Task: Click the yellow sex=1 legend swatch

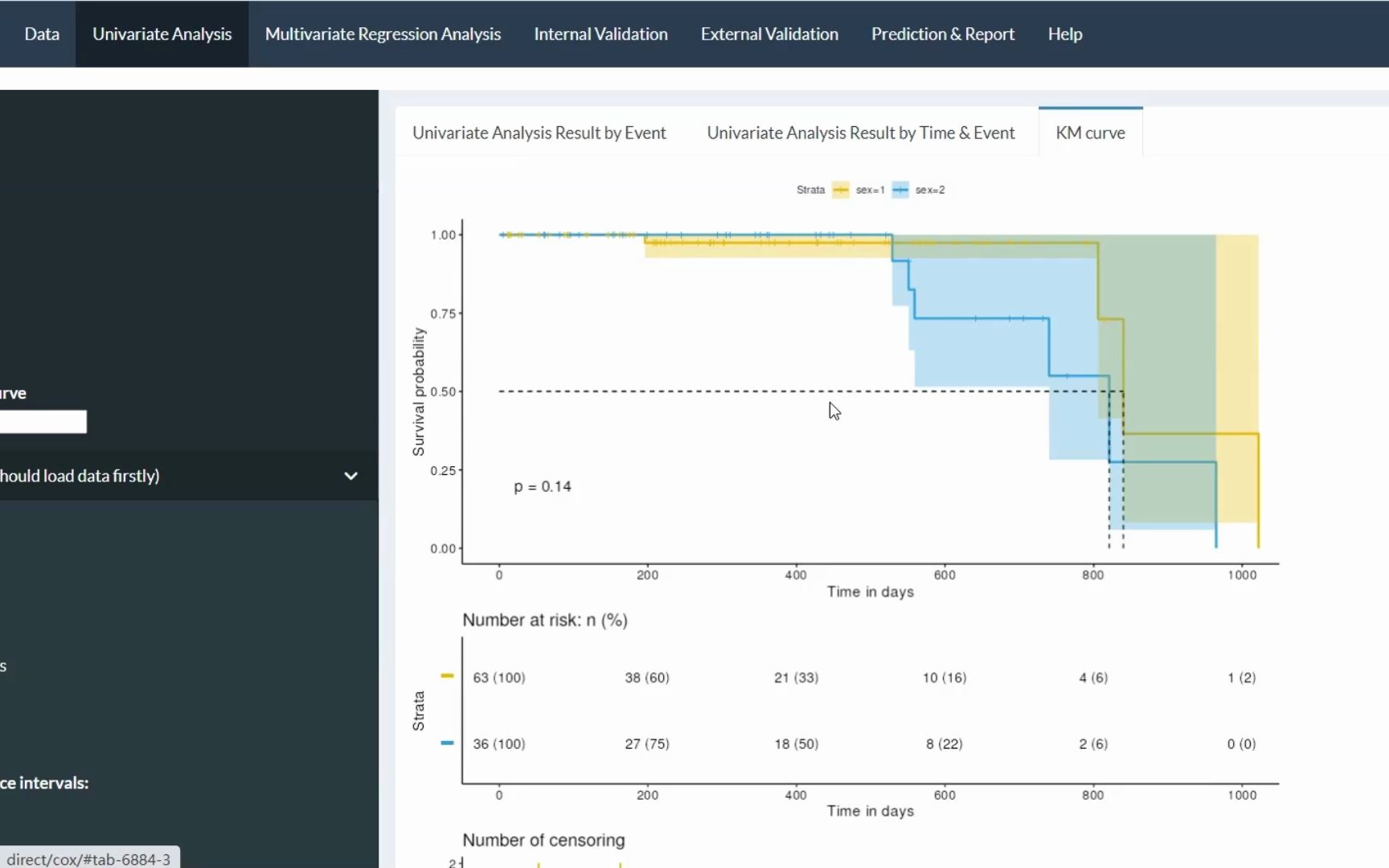Action: [x=841, y=190]
